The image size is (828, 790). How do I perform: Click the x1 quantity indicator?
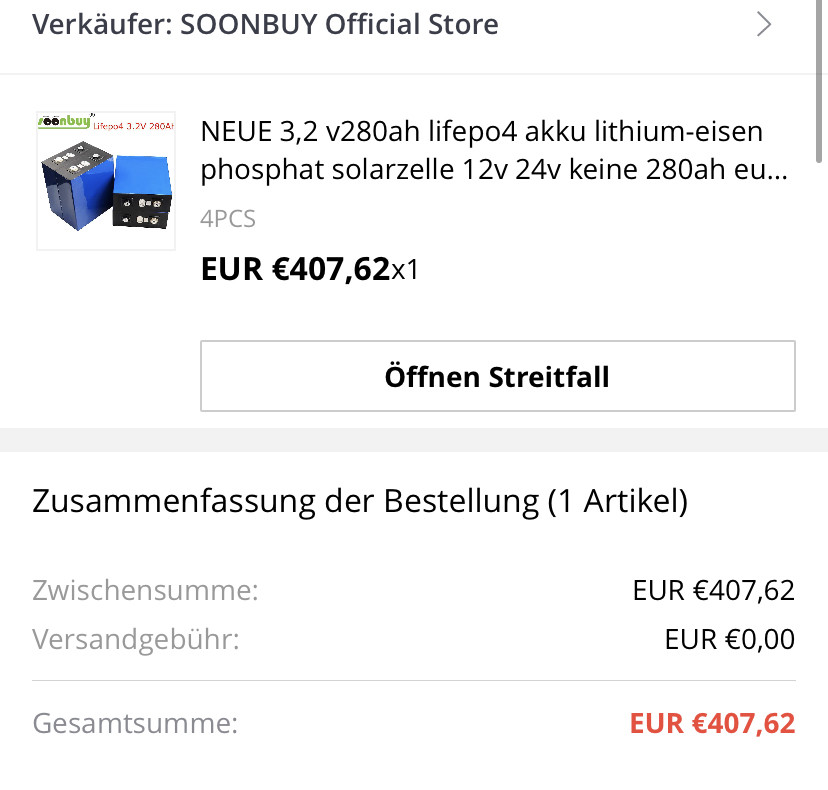coord(404,270)
